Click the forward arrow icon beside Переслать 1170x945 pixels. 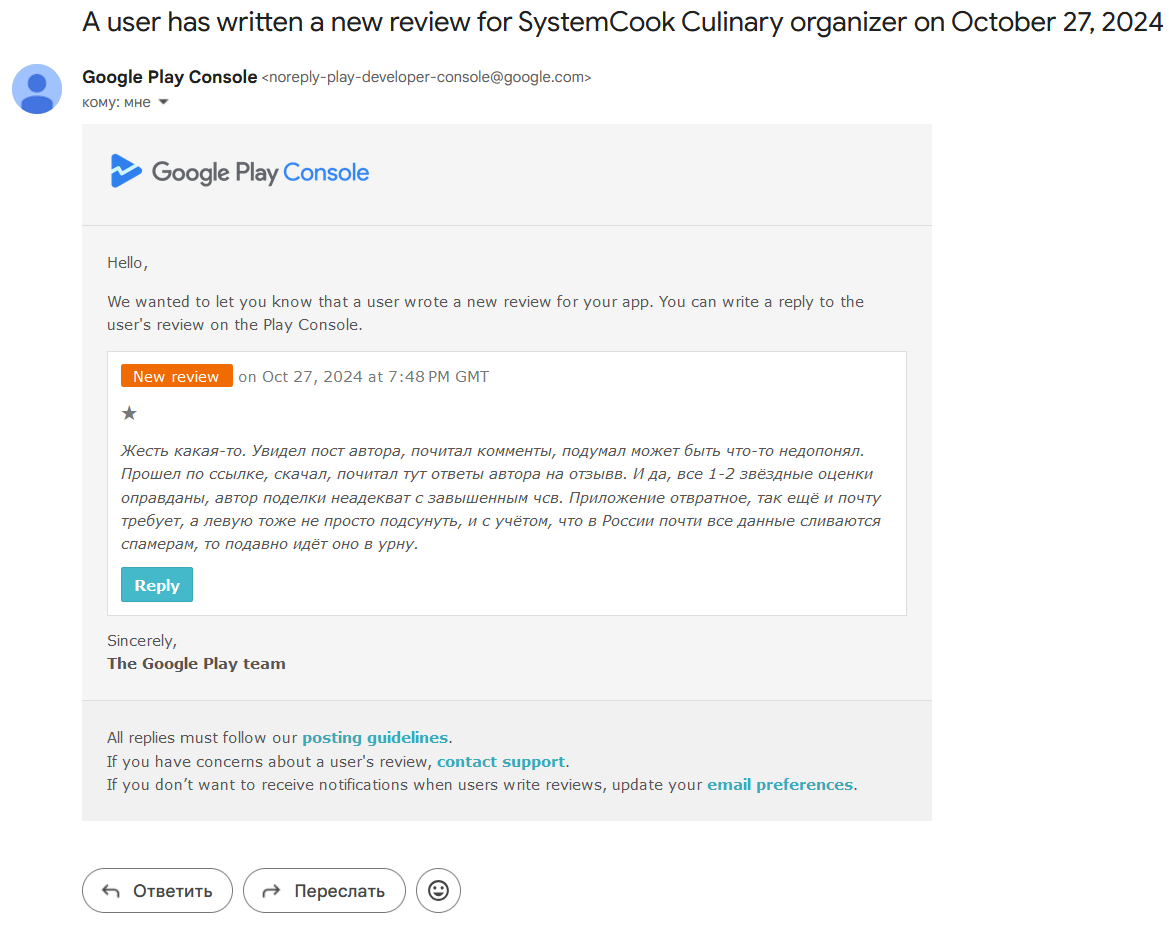(272, 891)
